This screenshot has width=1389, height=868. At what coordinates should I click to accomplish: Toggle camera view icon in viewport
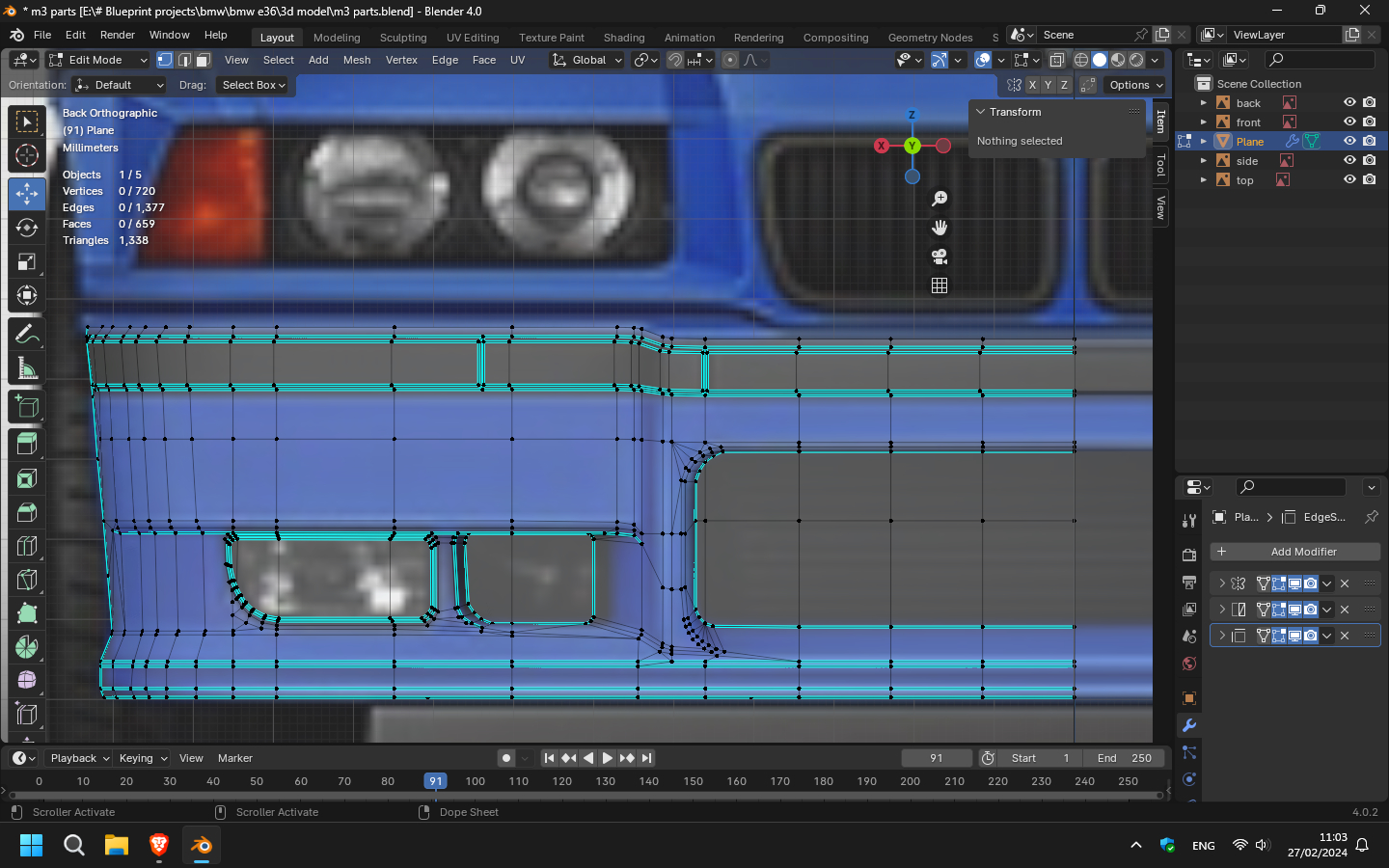click(x=940, y=257)
